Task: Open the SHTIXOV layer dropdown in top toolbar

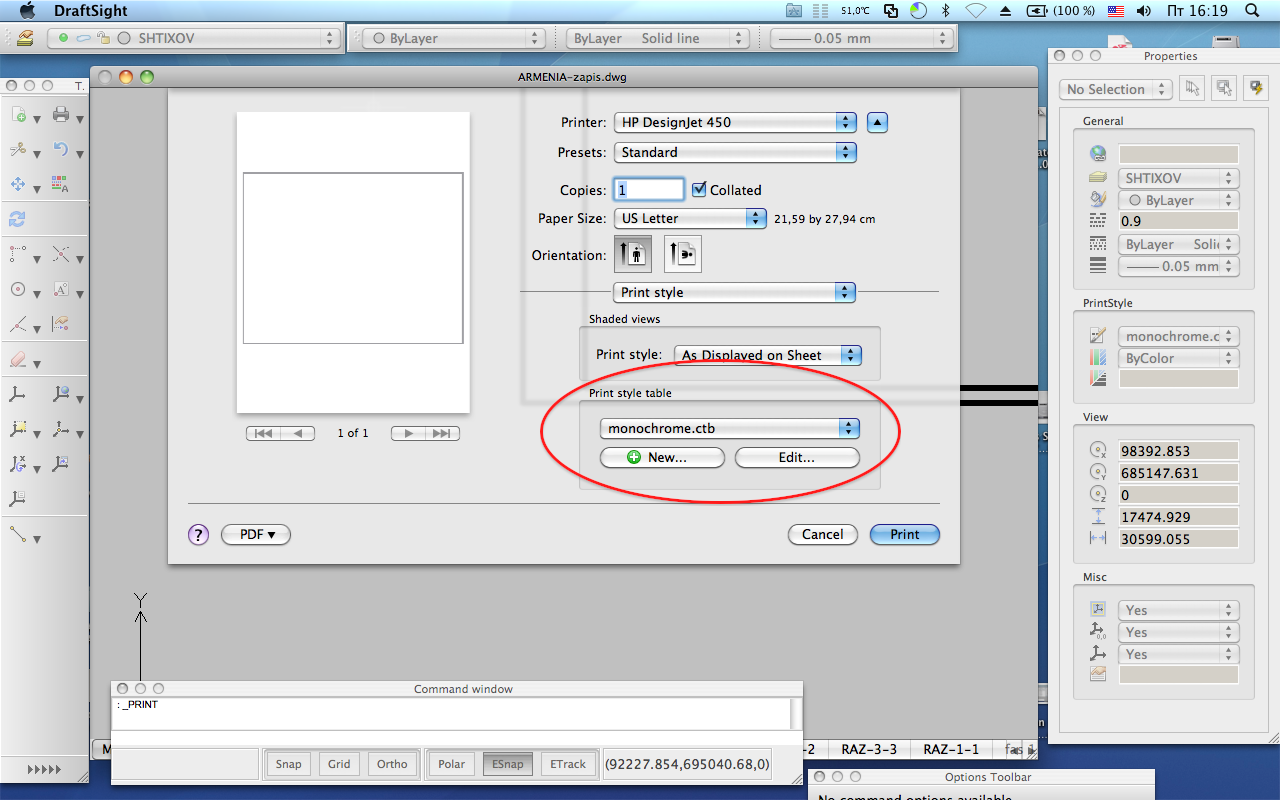Action: pyautogui.click(x=195, y=38)
